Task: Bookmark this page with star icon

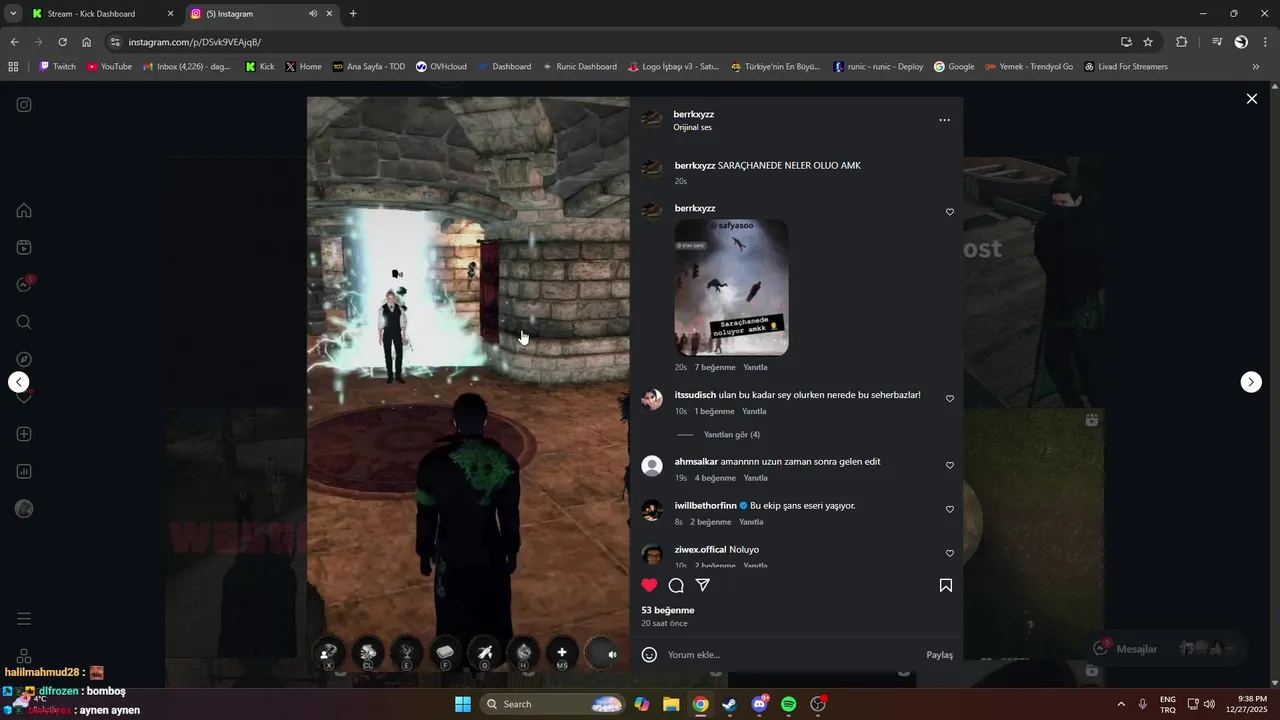Action: pyautogui.click(x=1148, y=42)
